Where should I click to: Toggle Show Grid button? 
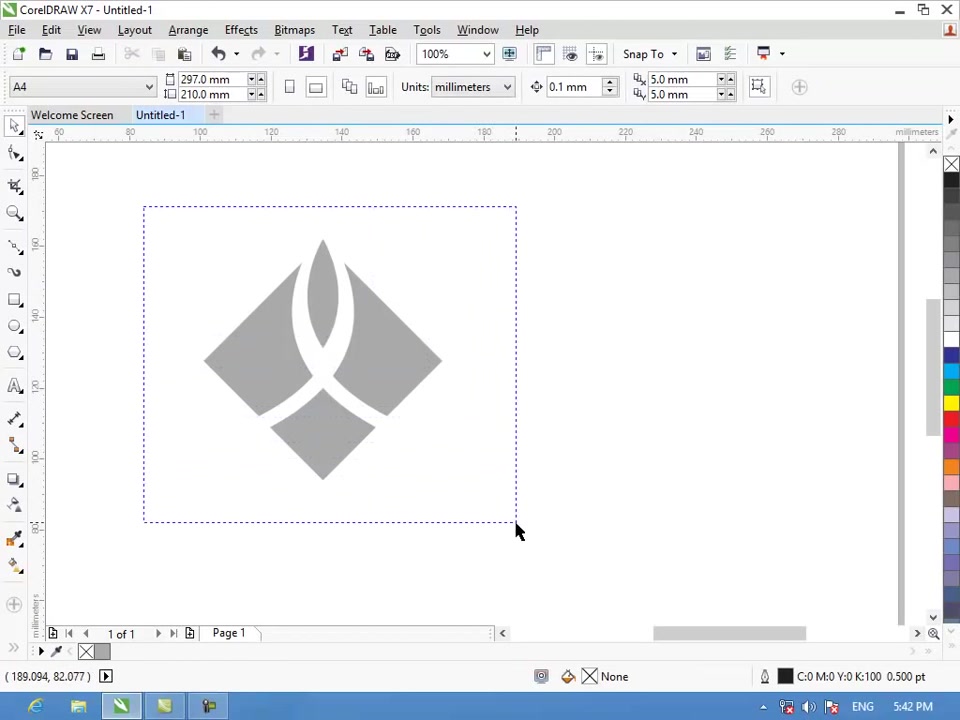pyautogui.click(x=570, y=54)
